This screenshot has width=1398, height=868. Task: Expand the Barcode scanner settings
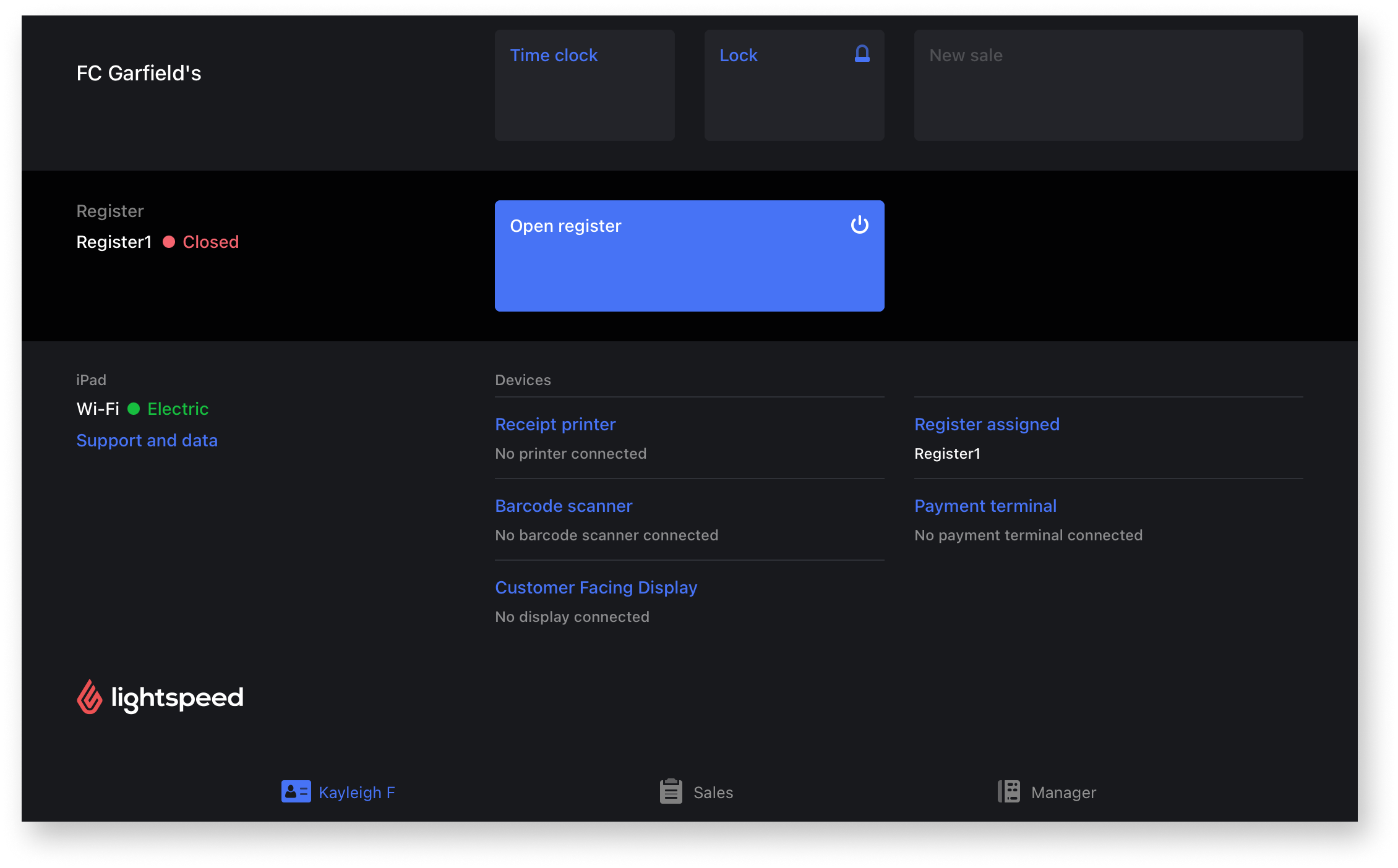pyautogui.click(x=564, y=505)
